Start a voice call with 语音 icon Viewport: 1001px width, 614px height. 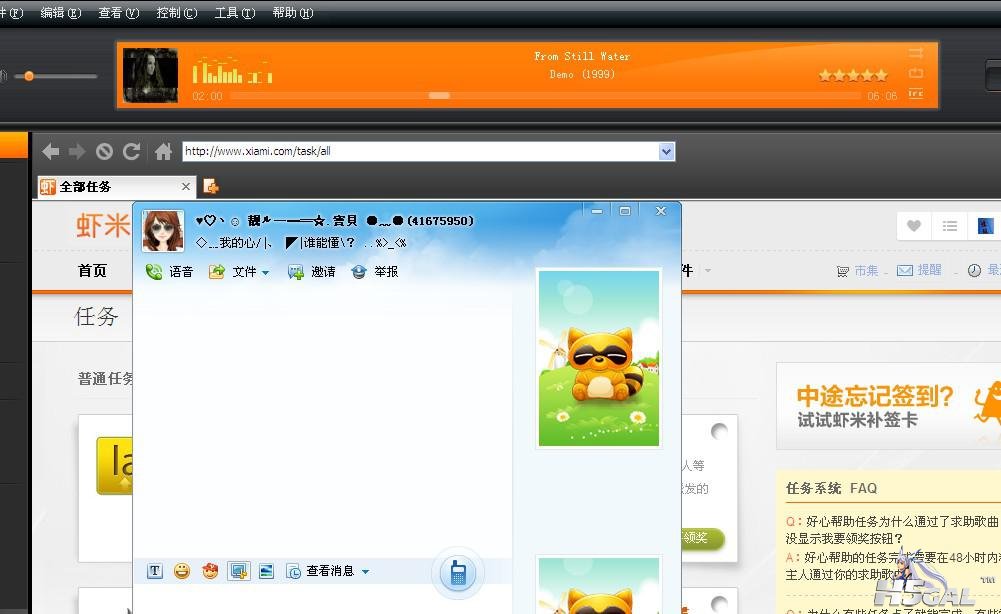pyautogui.click(x=154, y=272)
